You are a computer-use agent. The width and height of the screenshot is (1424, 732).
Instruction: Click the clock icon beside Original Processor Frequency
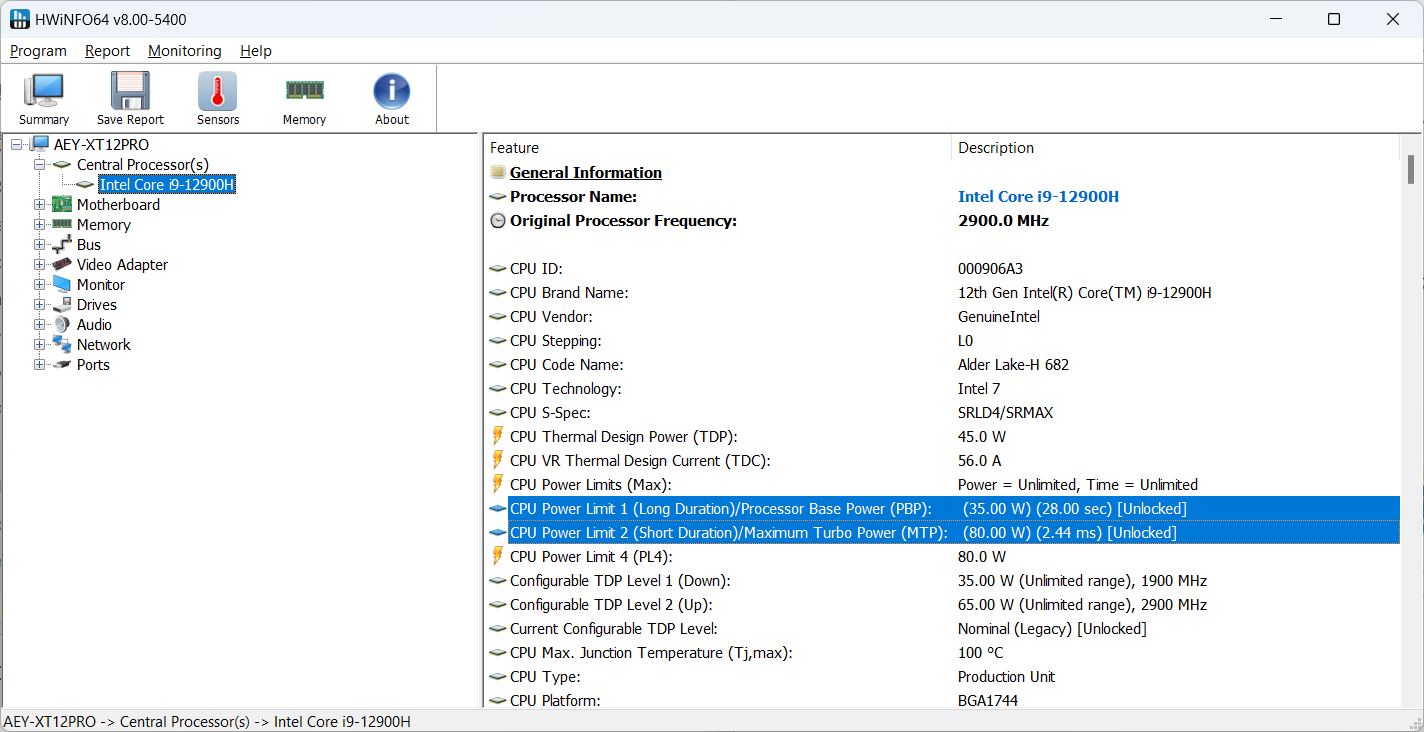click(498, 221)
